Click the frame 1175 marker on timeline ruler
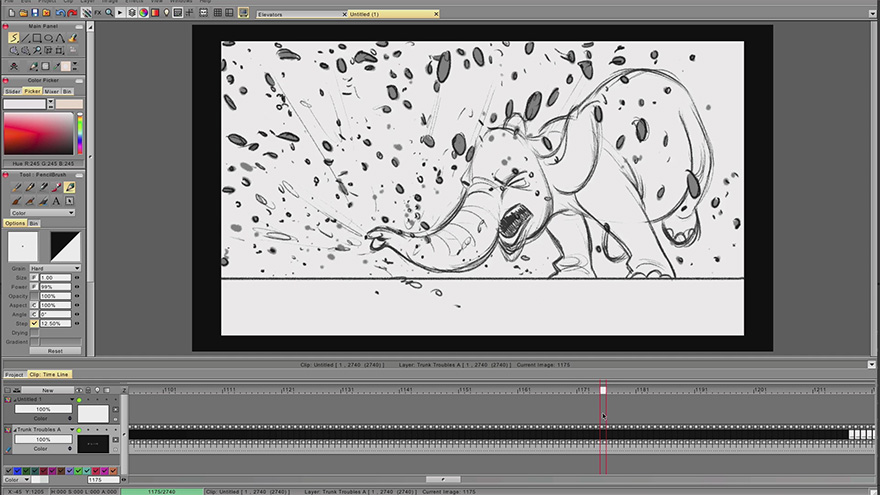The width and height of the screenshot is (880, 495). 603,390
